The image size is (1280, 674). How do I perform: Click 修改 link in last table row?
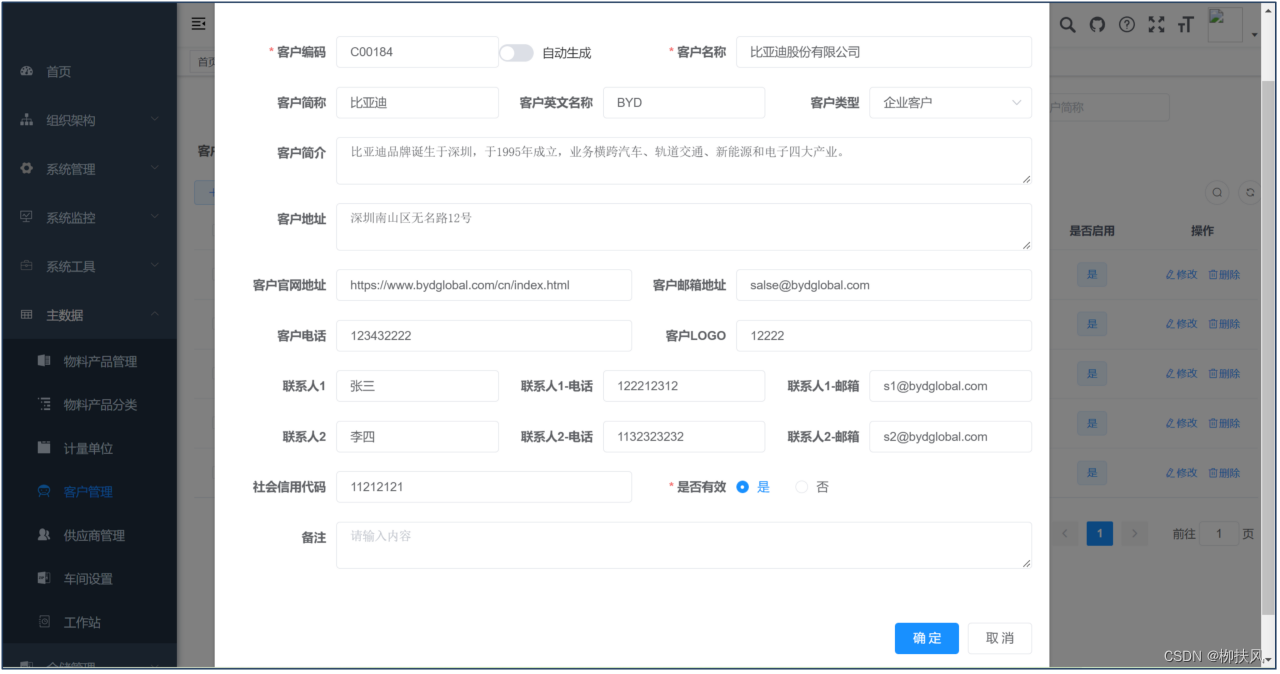[x=1181, y=473]
